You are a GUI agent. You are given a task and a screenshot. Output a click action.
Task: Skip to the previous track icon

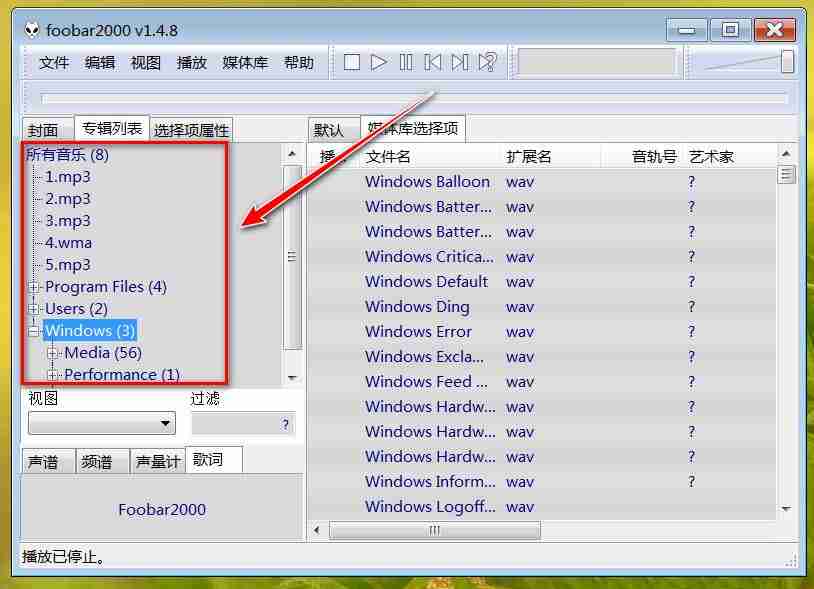click(432, 63)
